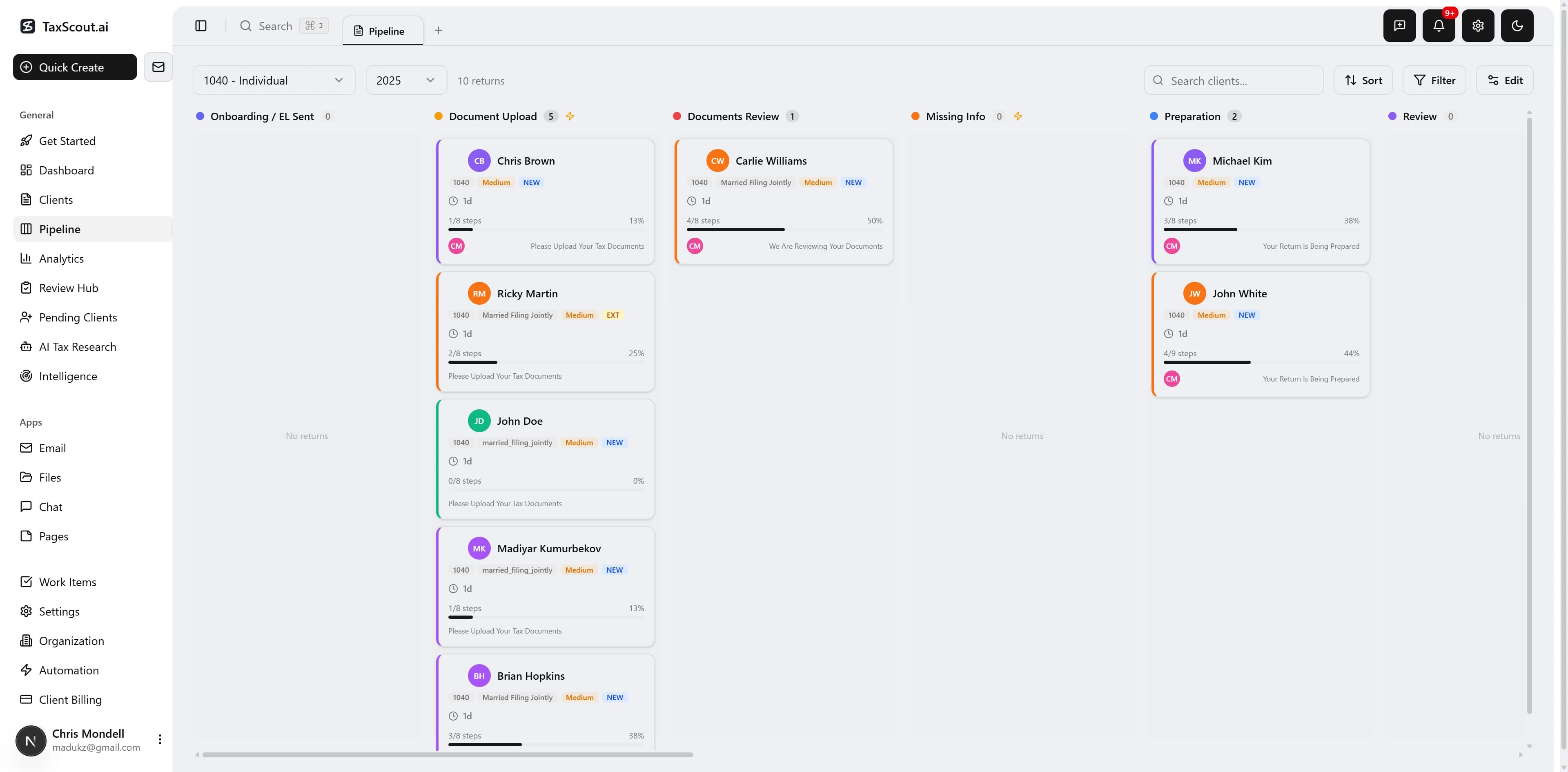Add a new tab with plus icon
This screenshot has width=1568, height=772.
tap(438, 31)
